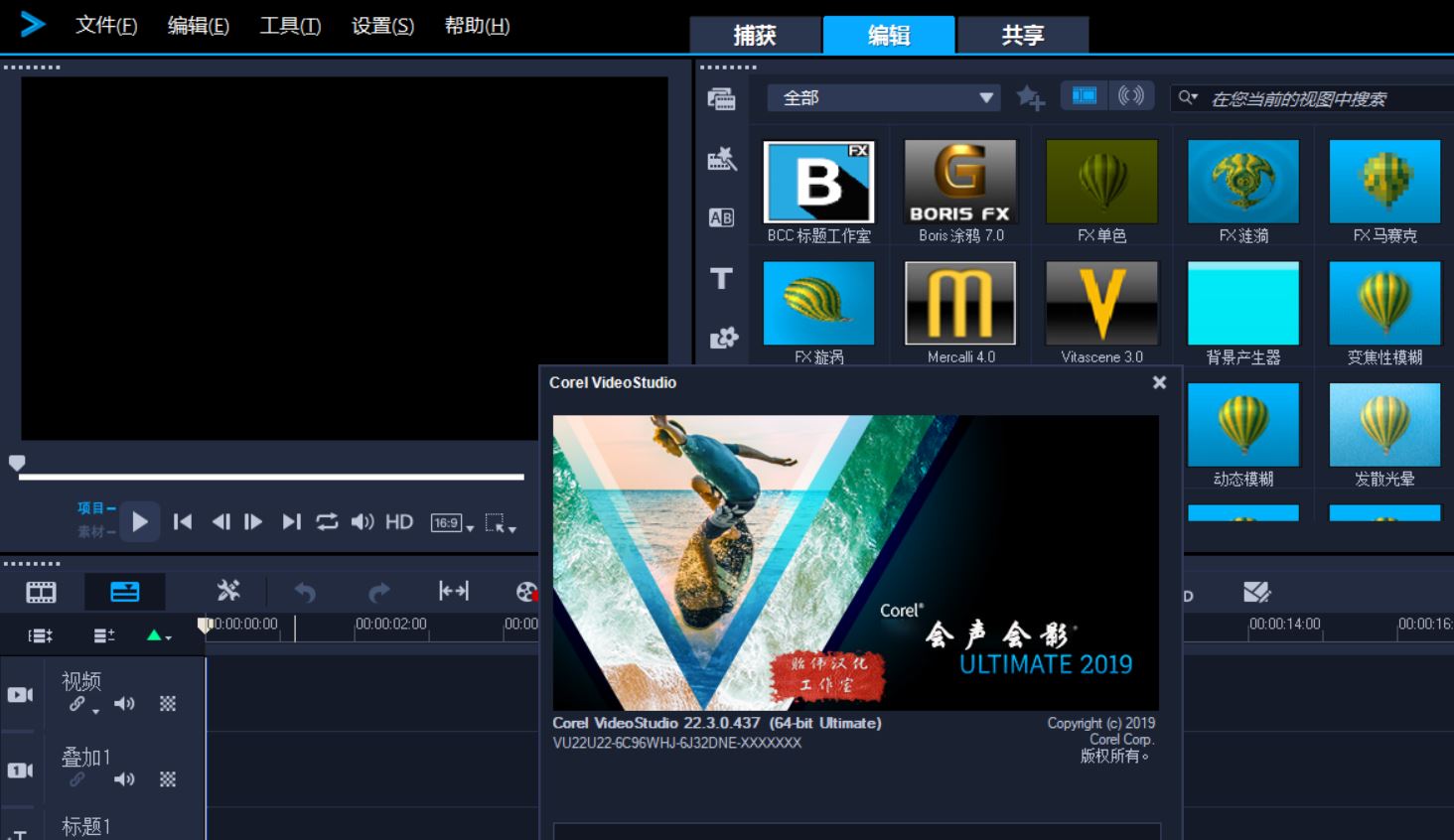This screenshot has width=1454, height=840.
Task: Expand the crop/resize mode dropdown
Action: (x=500, y=523)
